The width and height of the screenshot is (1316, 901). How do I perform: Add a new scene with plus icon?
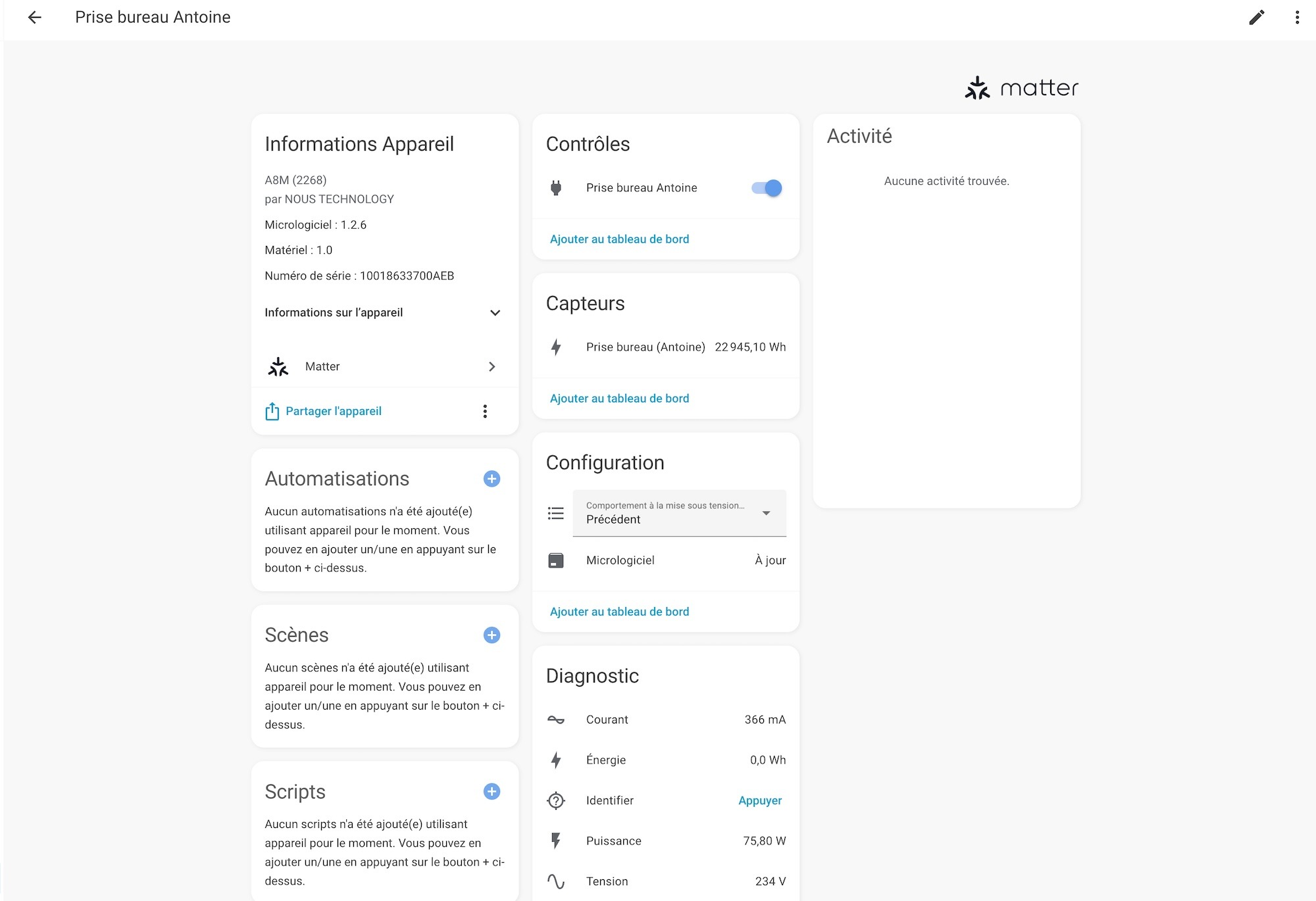click(492, 635)
